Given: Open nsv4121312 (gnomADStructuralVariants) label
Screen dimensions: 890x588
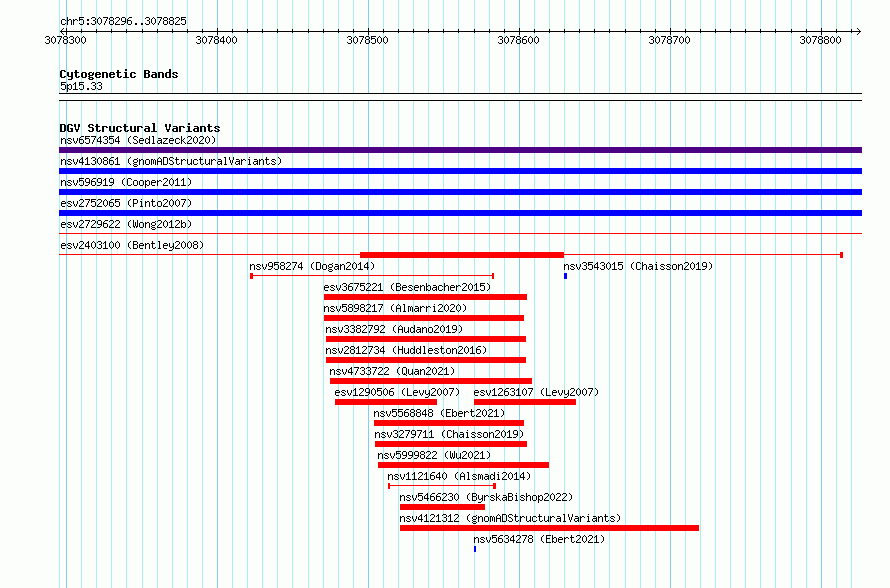Looking at the screenshot, I should (x=510, y=518).
